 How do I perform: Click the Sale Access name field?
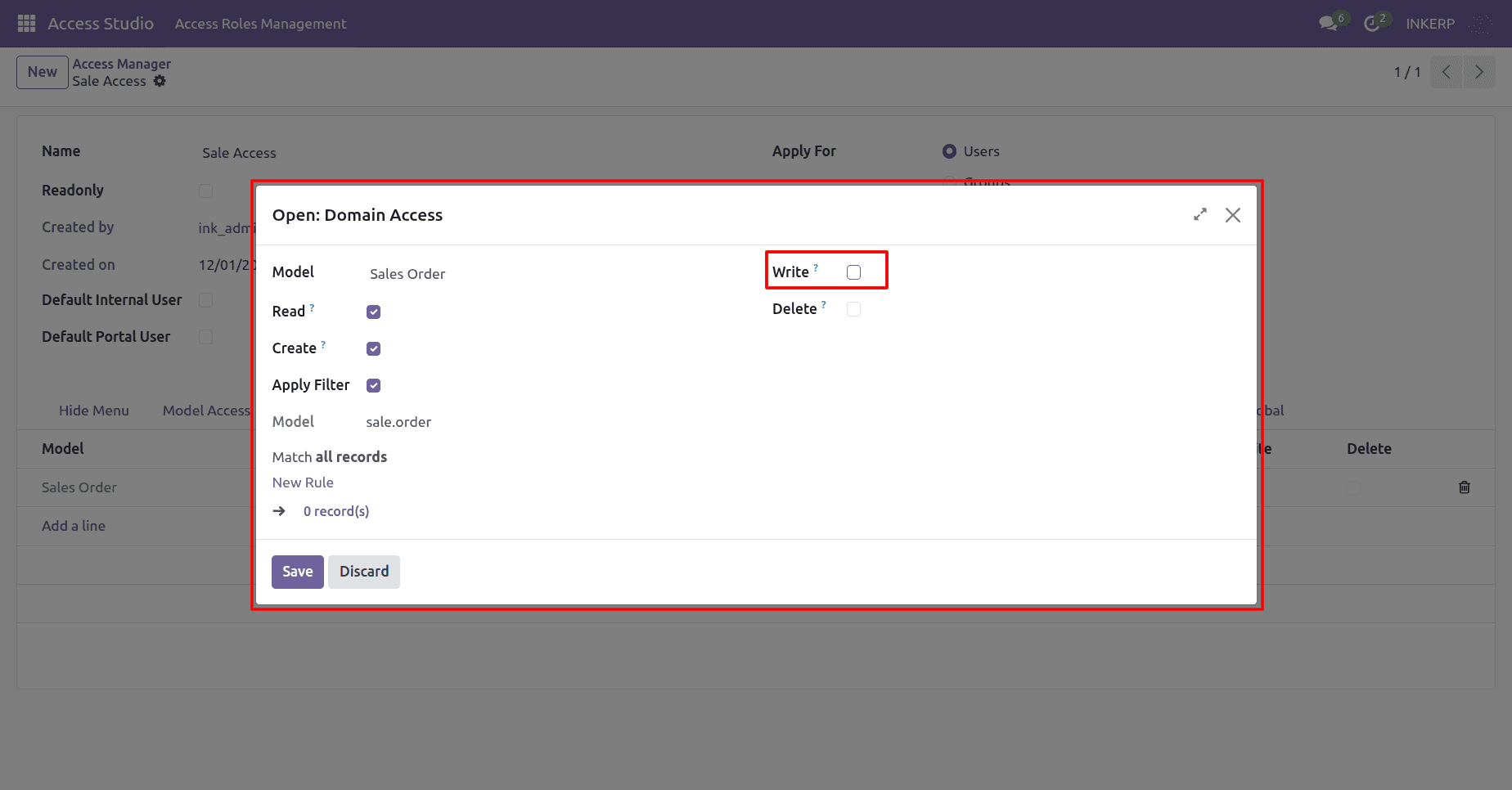(x=239, y=153)
